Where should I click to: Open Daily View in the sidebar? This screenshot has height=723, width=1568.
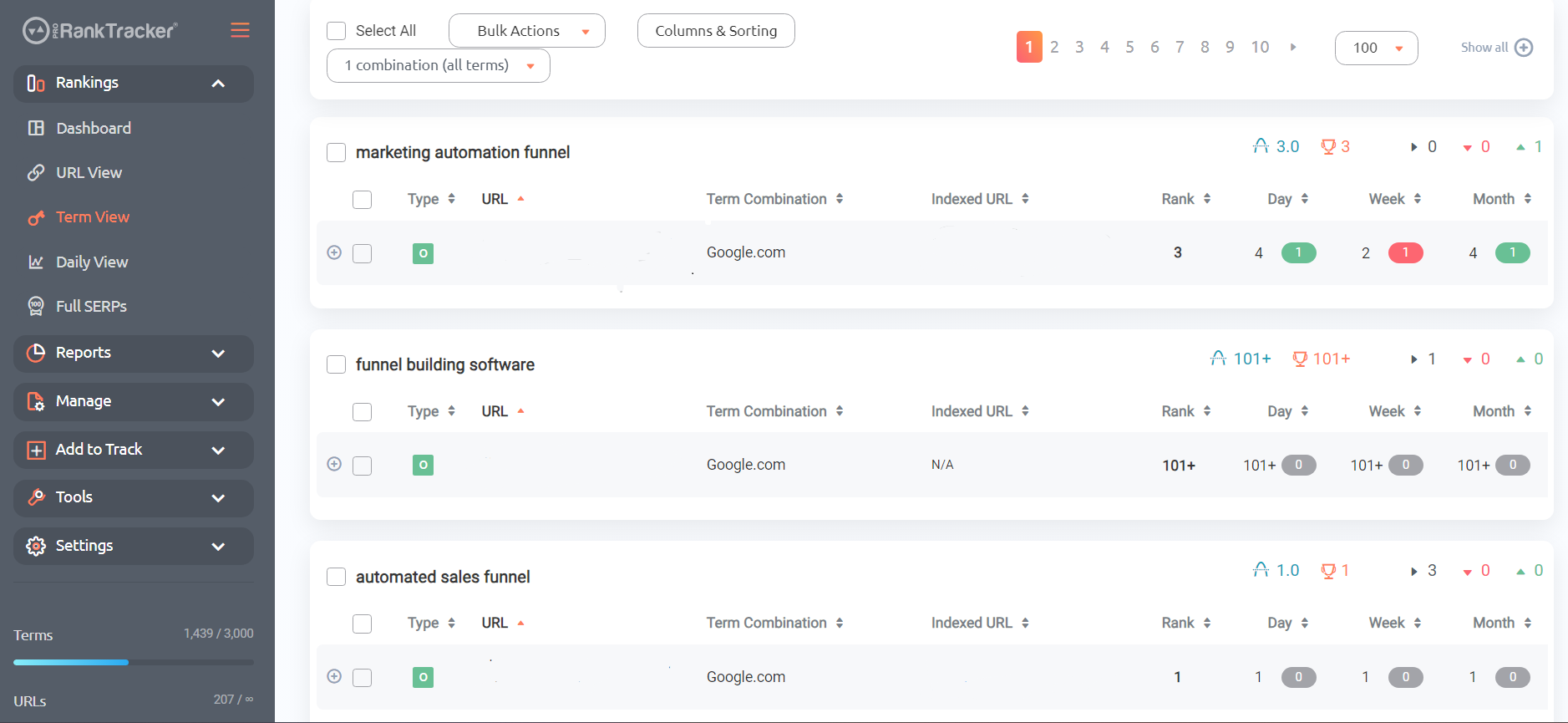[x=92, y=262]
